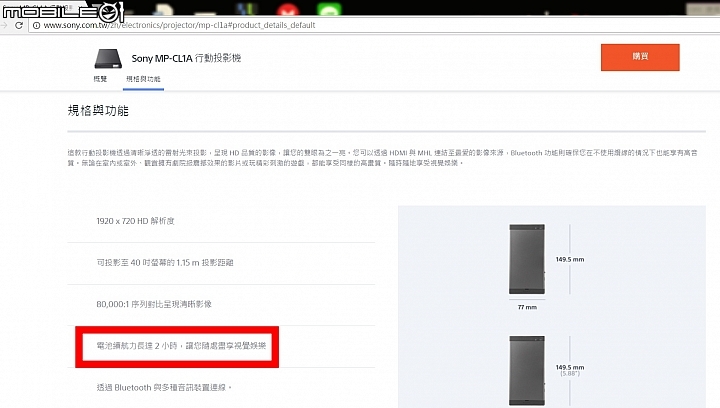Select the 80,000:1 contrast feature row
Image resolution: width=720 pixels, height=408 pixels.
point(221,304)
